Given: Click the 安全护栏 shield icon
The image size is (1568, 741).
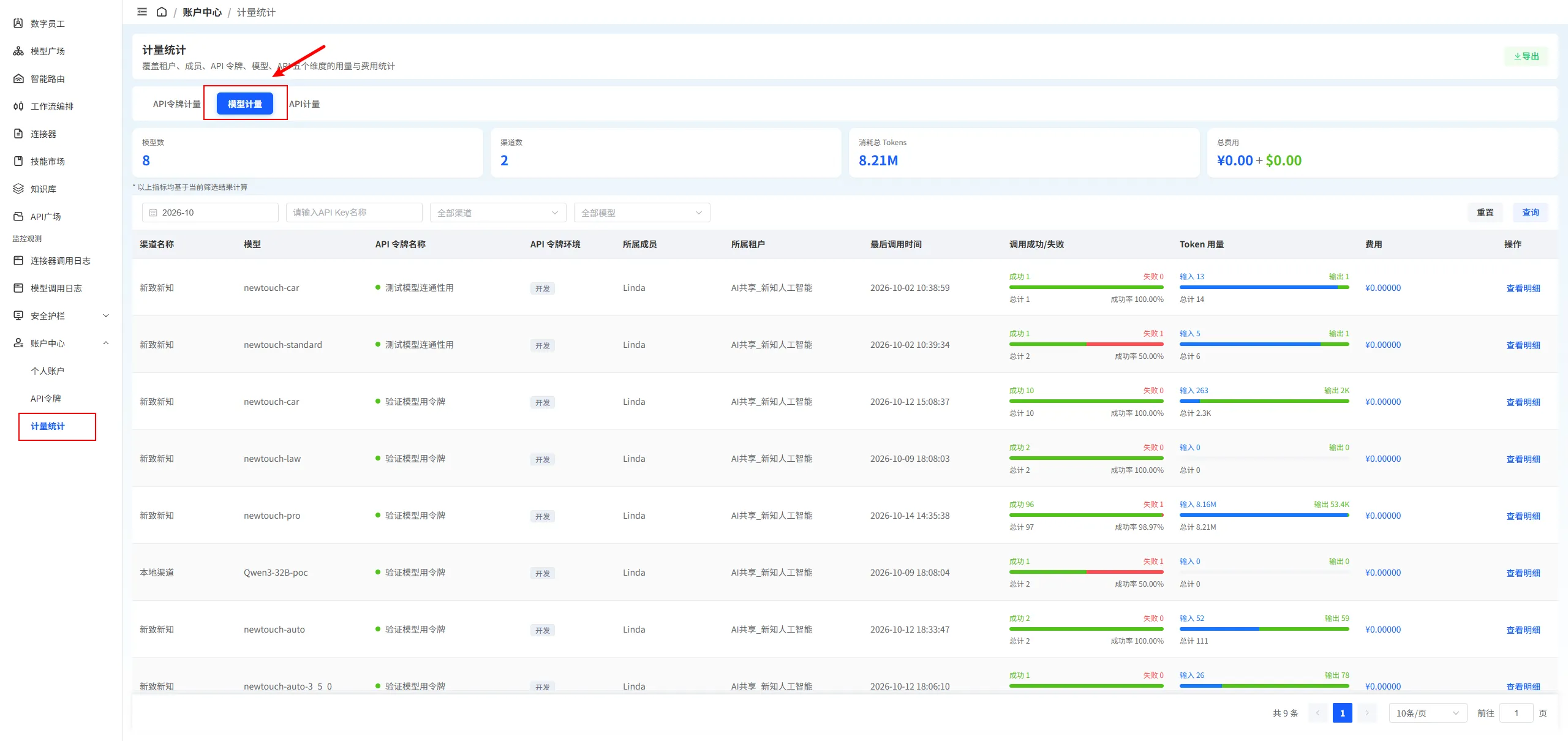Looking at the screenshot, I should 18,315.
